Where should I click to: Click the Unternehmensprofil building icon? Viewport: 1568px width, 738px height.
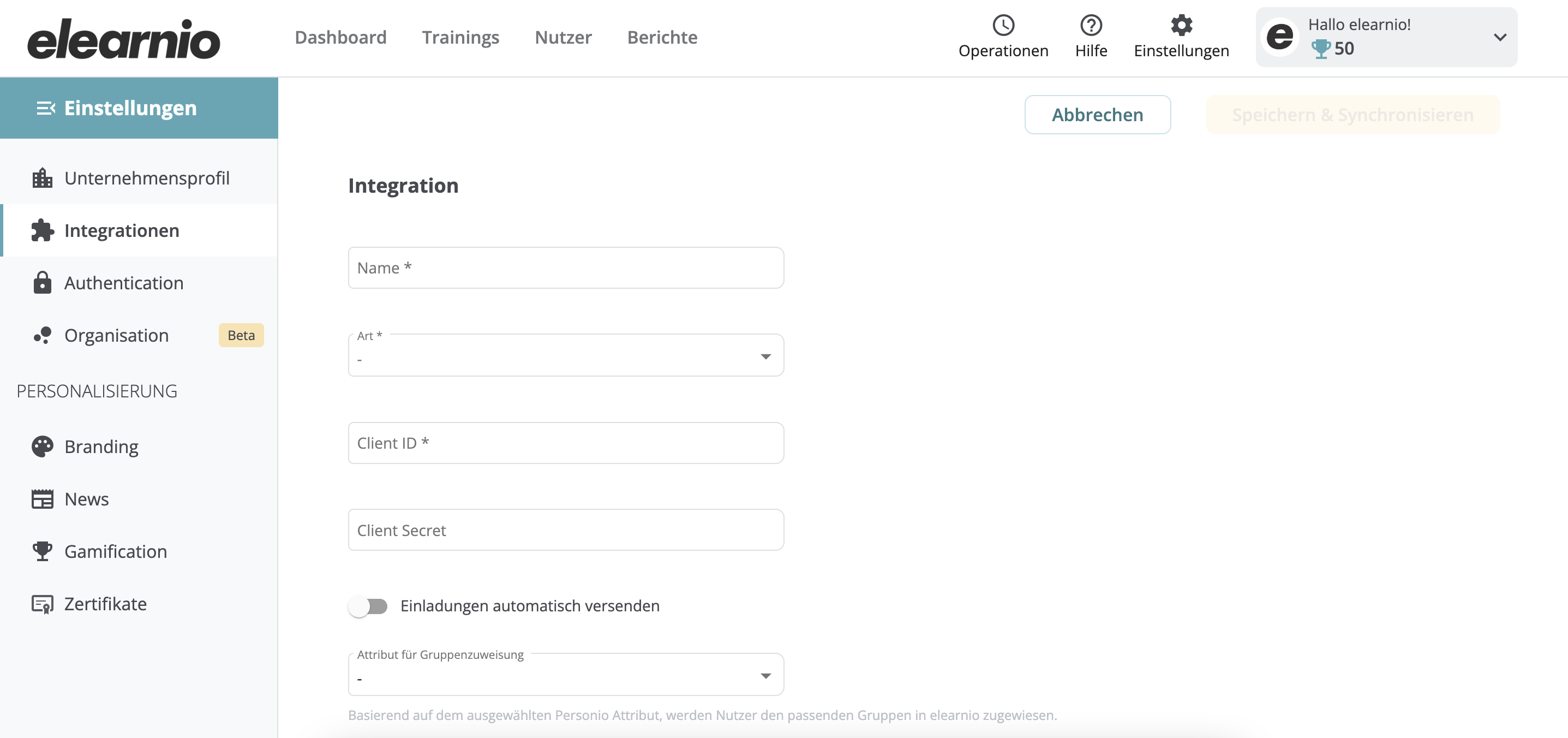[42, 178]
